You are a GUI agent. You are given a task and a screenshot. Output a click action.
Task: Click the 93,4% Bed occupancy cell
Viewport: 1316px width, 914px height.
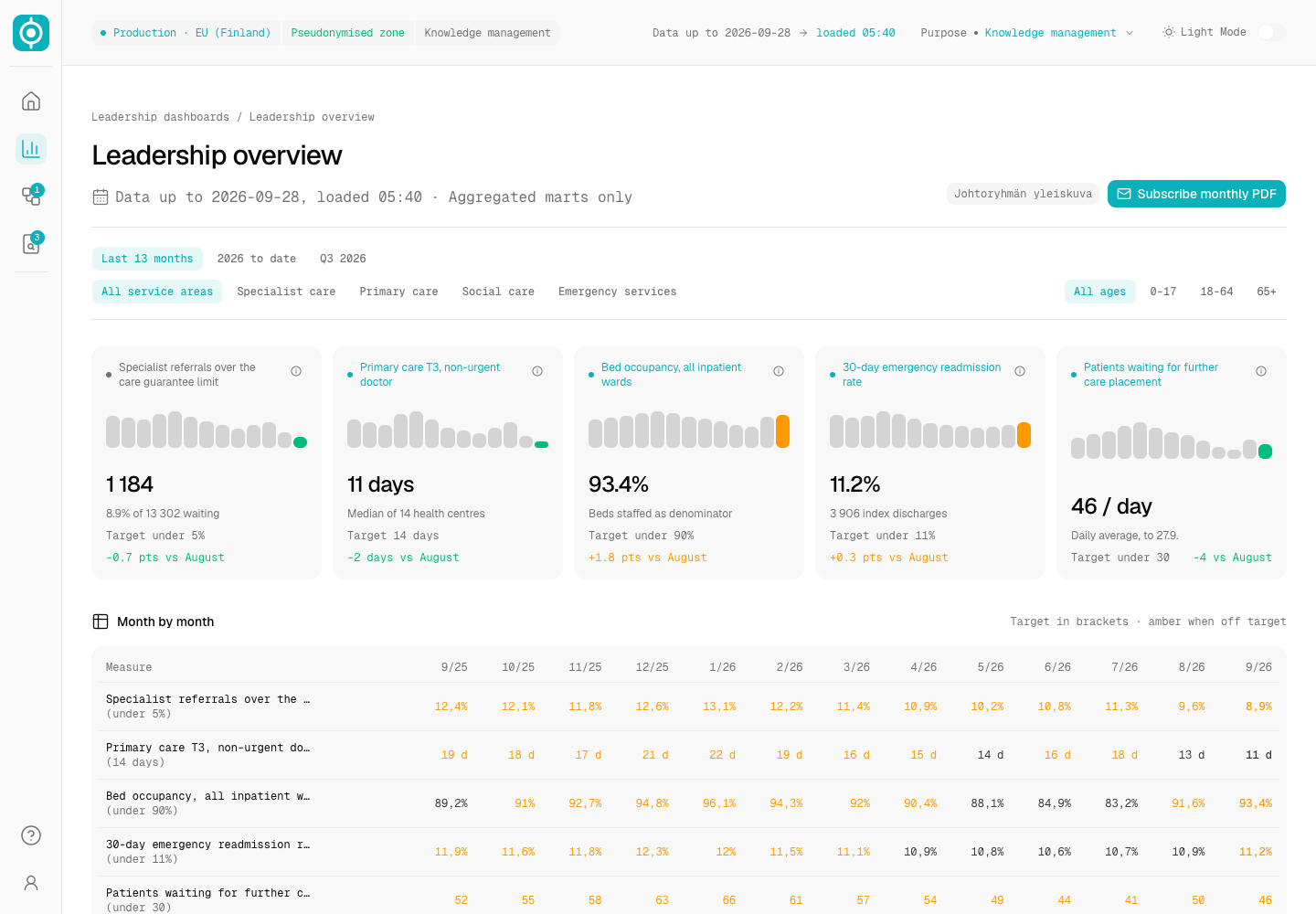coord(1256,803)
